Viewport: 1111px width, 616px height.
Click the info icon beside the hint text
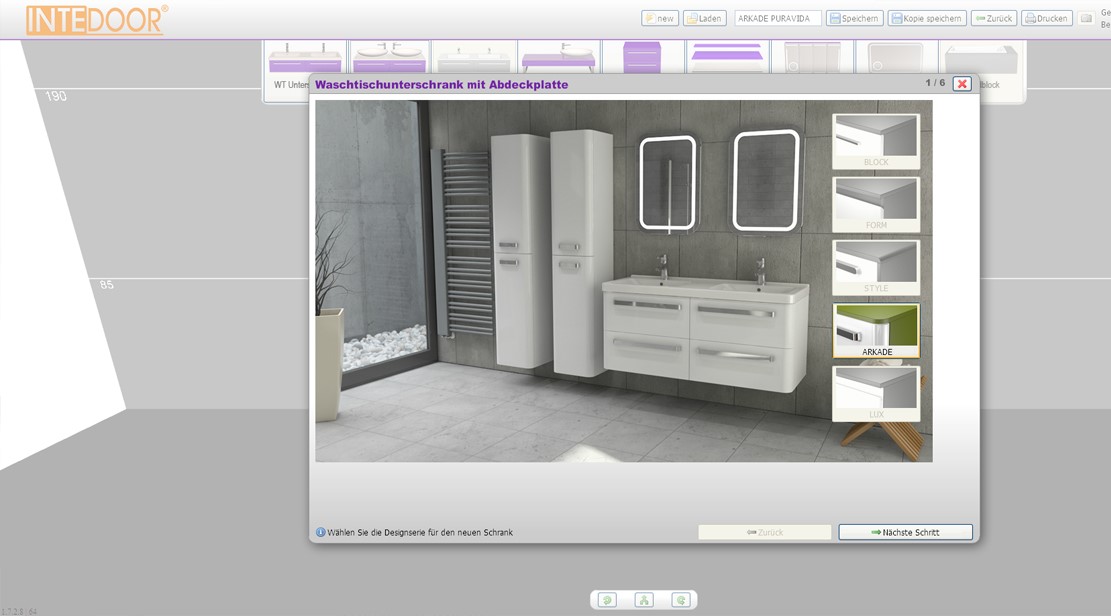321,532
